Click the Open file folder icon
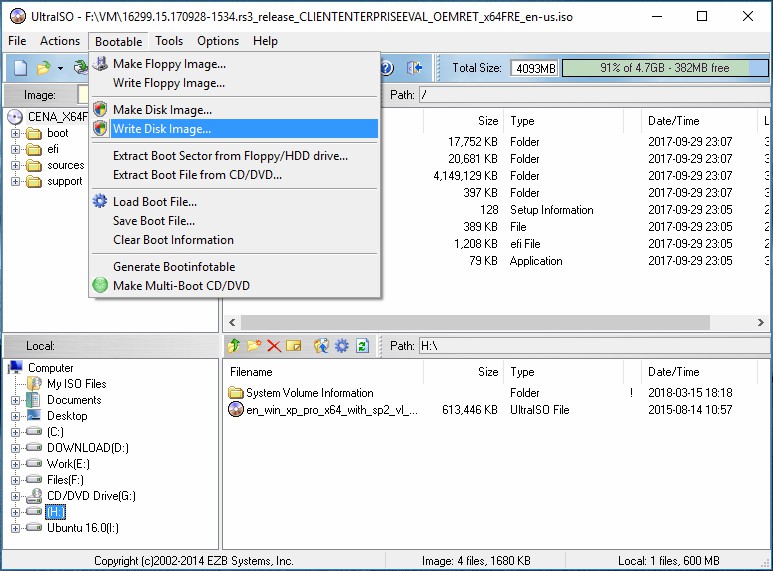The image size is (773, 571). point(43,68)
